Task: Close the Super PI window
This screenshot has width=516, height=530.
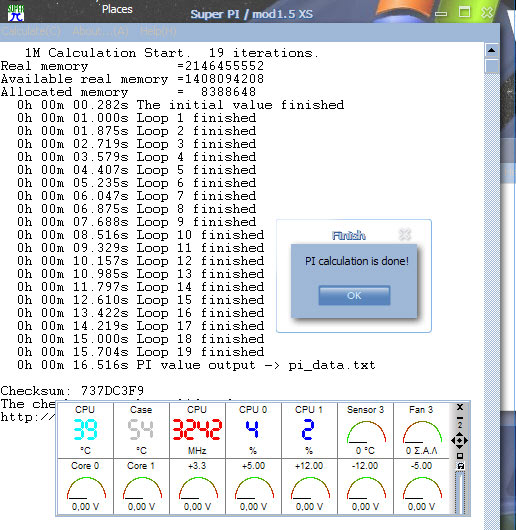Action: pyautogui.click(x=487, y=13)
